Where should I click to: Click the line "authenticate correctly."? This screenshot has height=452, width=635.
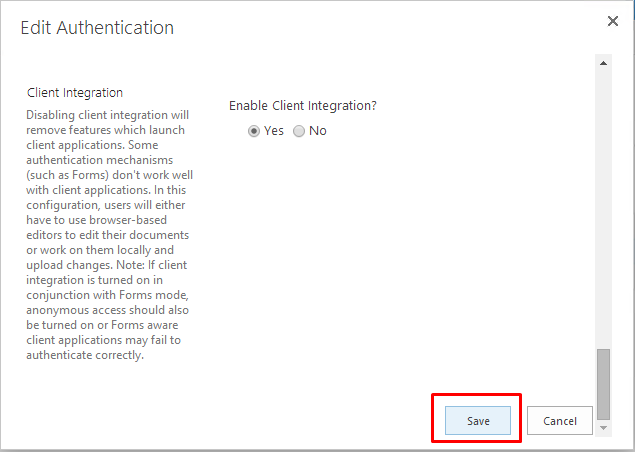tap(85, 355)
